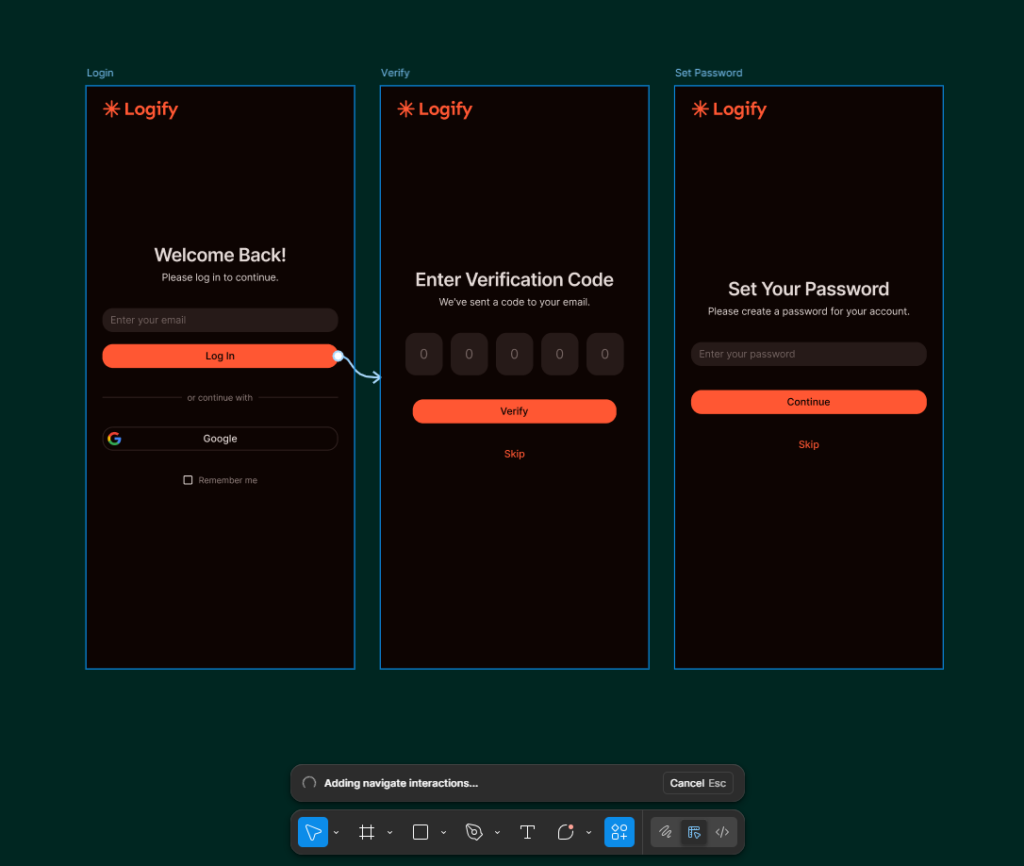The image size is (1024, 866).
Task: Select the Pen tool
Action: point(474,832)
